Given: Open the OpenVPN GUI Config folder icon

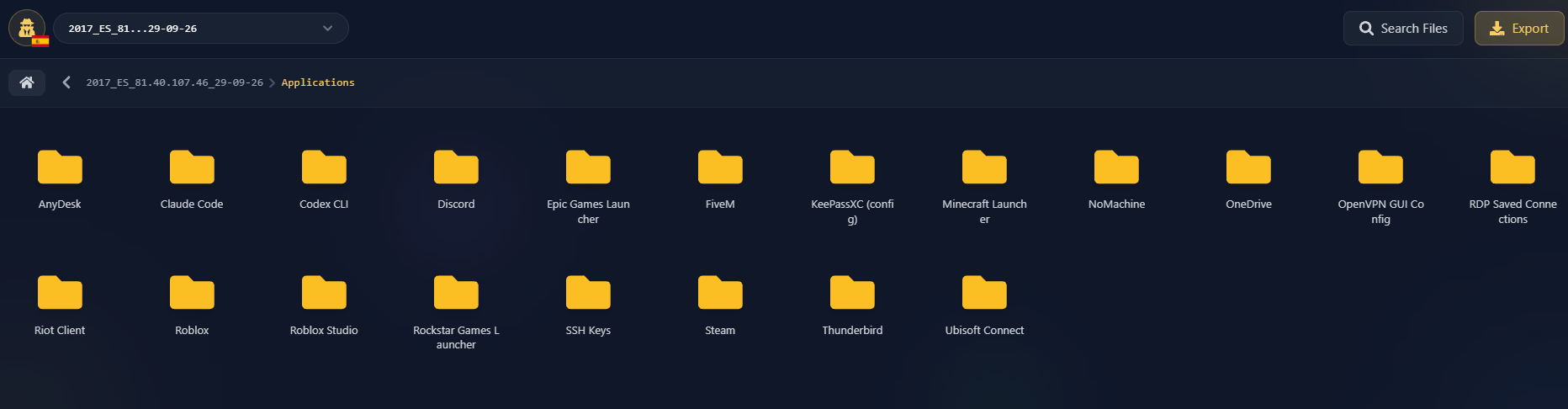Looking at the screenshot, I should coord(1380,167).
